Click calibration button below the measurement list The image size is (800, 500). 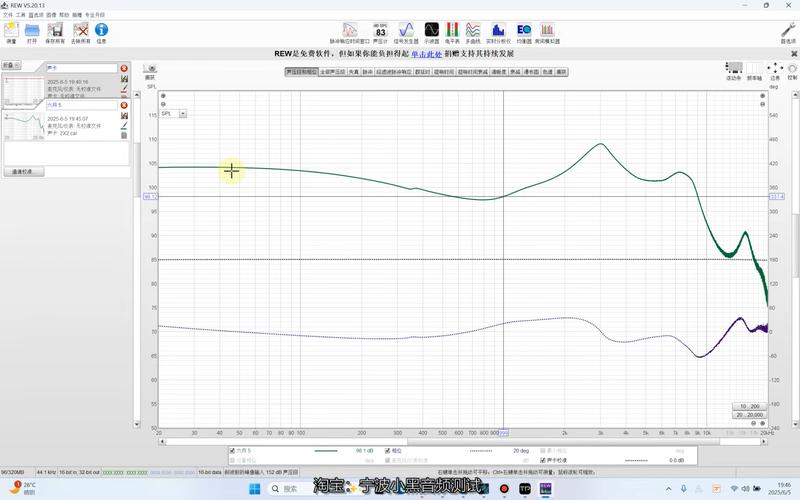[x=24, y=172]
